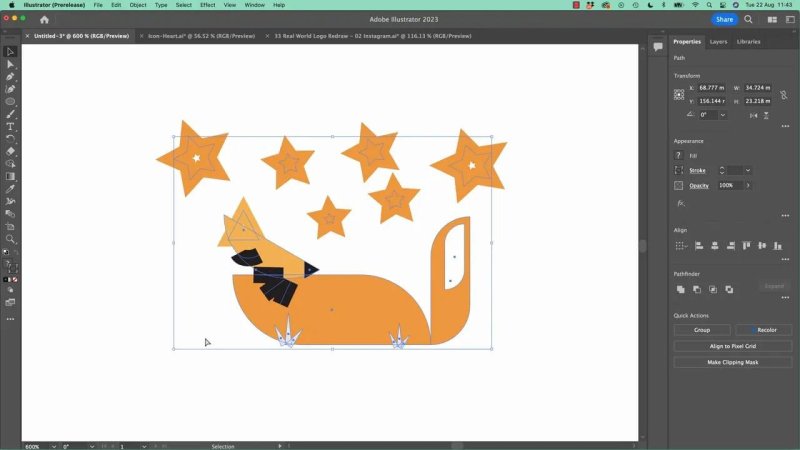Viewport: 800px width, 450px height.
Task: Switch to None color mode
Action: coord(15,280)
